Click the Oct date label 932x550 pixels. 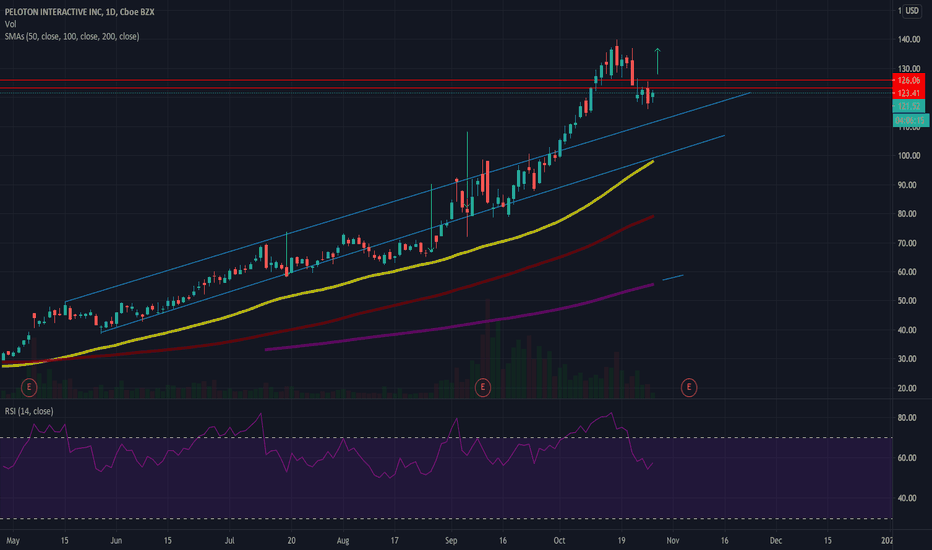[559, 540]
